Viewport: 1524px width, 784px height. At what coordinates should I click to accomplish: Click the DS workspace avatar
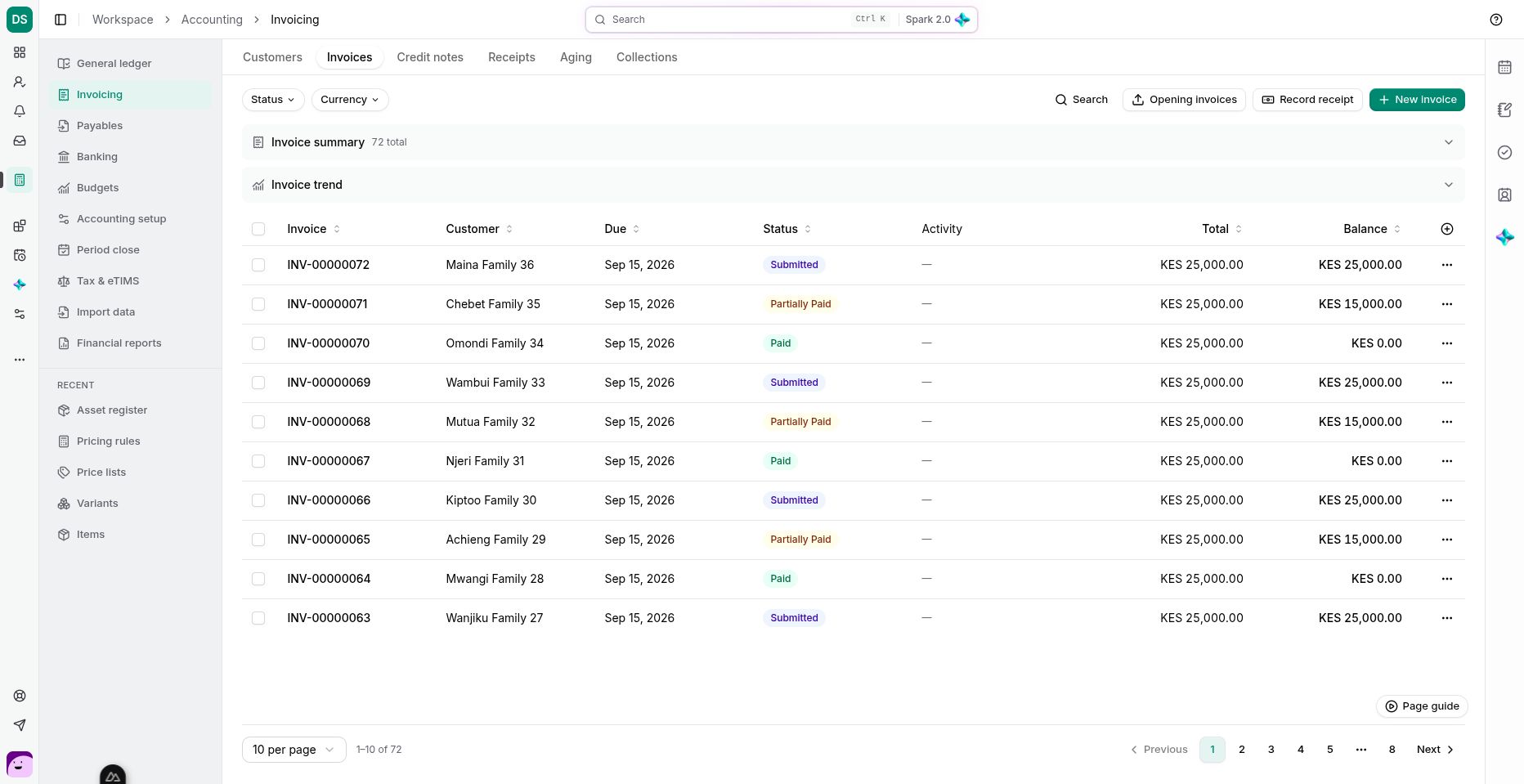click(x=20, y=20)
